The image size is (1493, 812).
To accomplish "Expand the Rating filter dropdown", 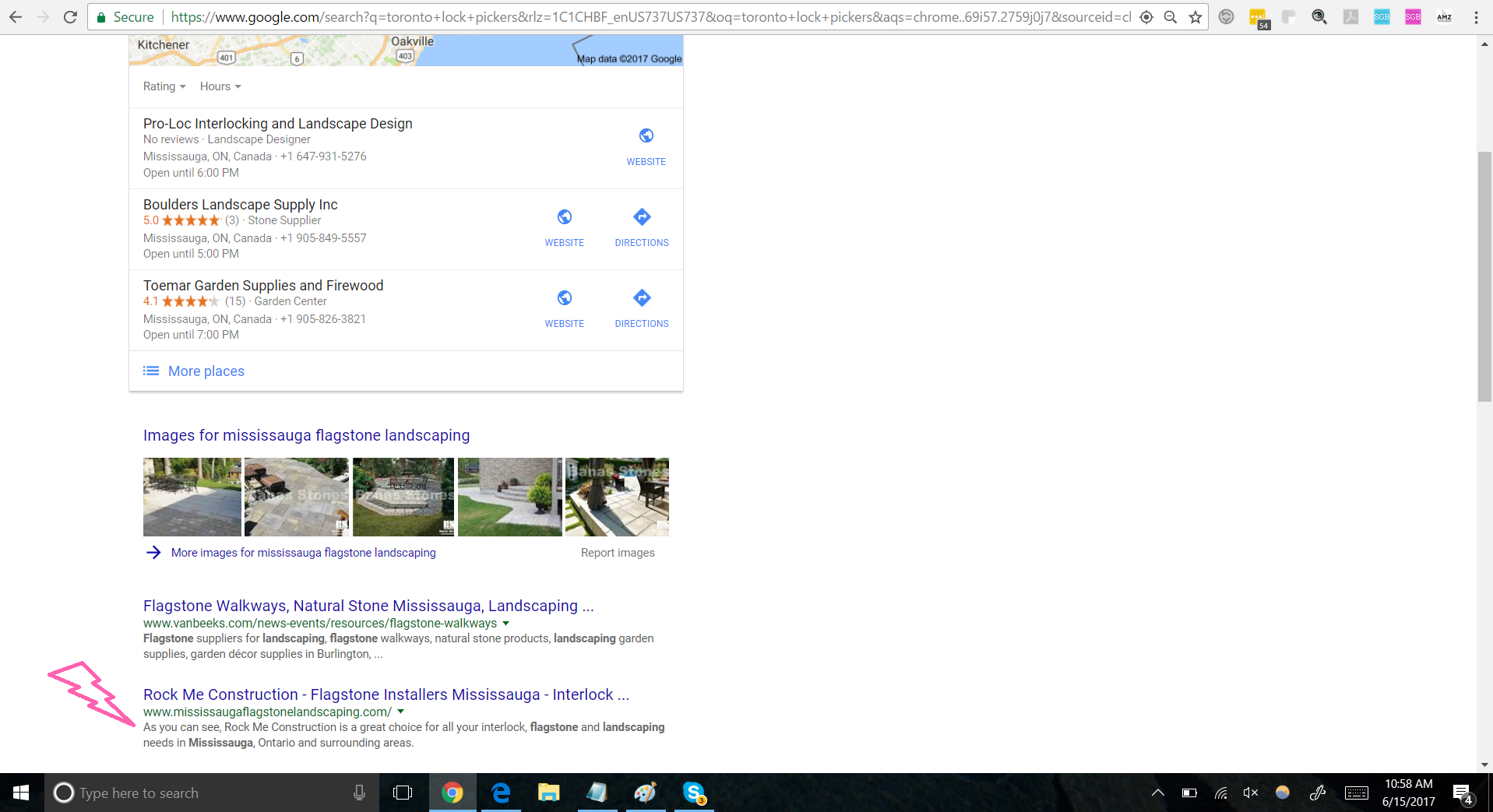I will pos(164,86).
